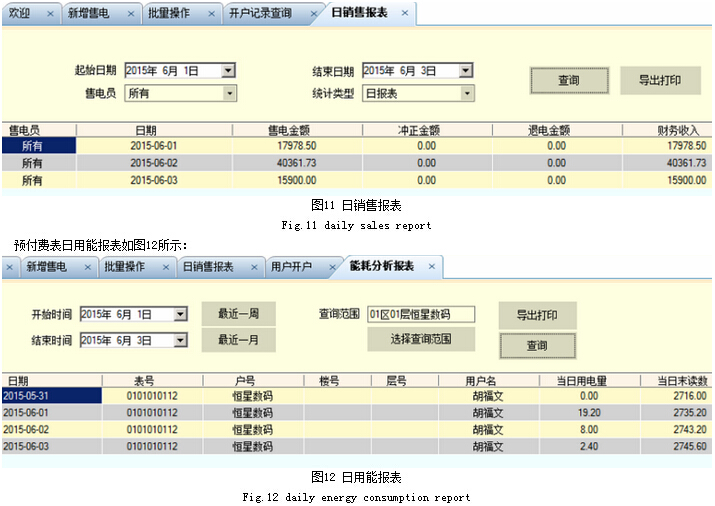
Task: Select the active 日销售报表 tab in upper window
Action: pyautogui.click(x=360, y=13)
